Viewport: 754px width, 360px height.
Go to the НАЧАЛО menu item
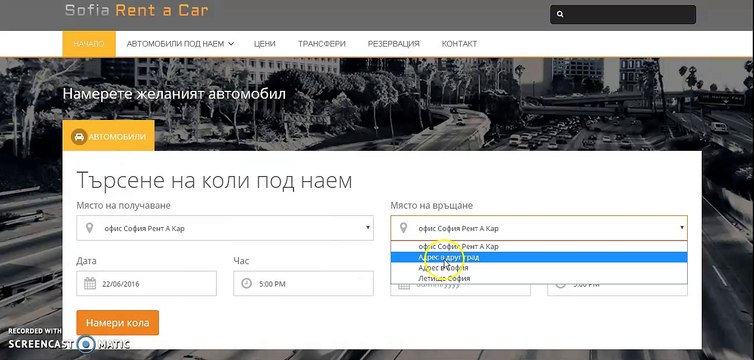(89, 44)
